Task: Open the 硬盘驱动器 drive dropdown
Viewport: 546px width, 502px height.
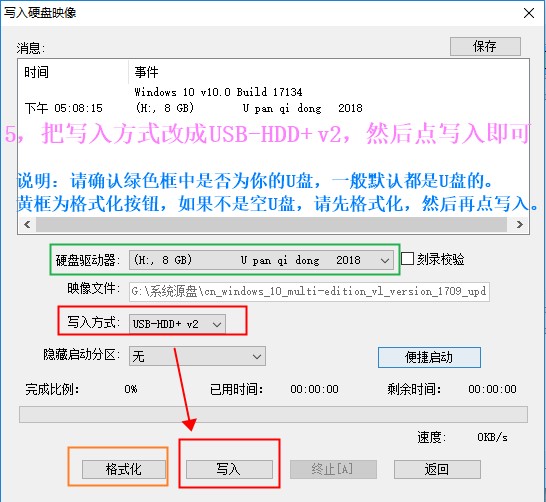Action: pos(261,260)
